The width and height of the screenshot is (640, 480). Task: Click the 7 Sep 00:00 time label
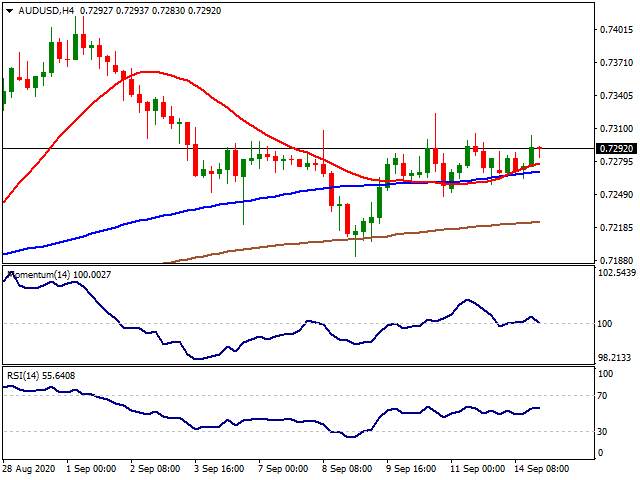[x=283, y=468]
